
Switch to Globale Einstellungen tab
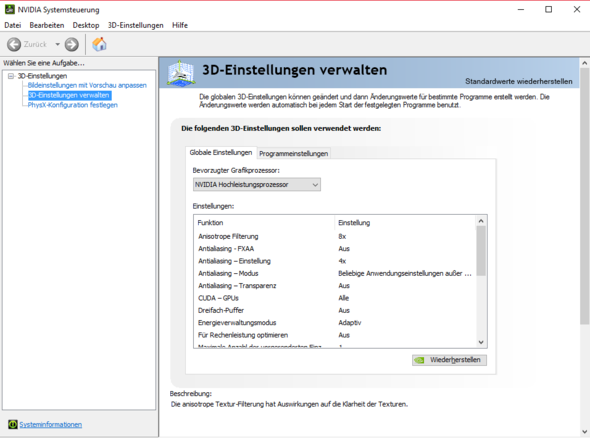click(221, 152)
